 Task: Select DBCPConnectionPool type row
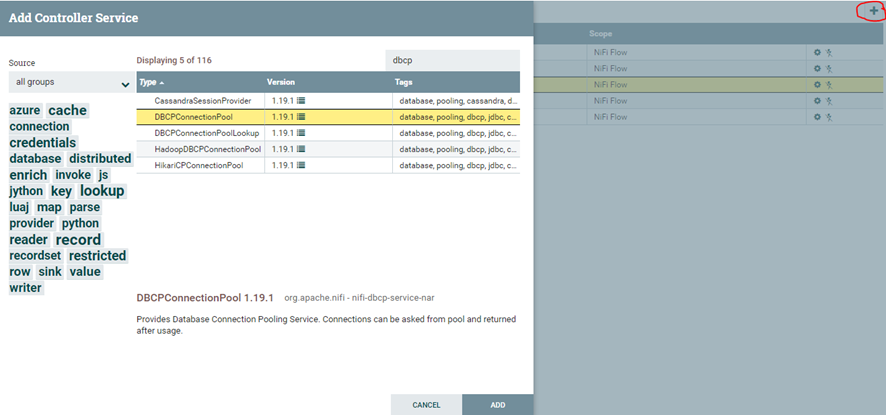coord(328,117)
